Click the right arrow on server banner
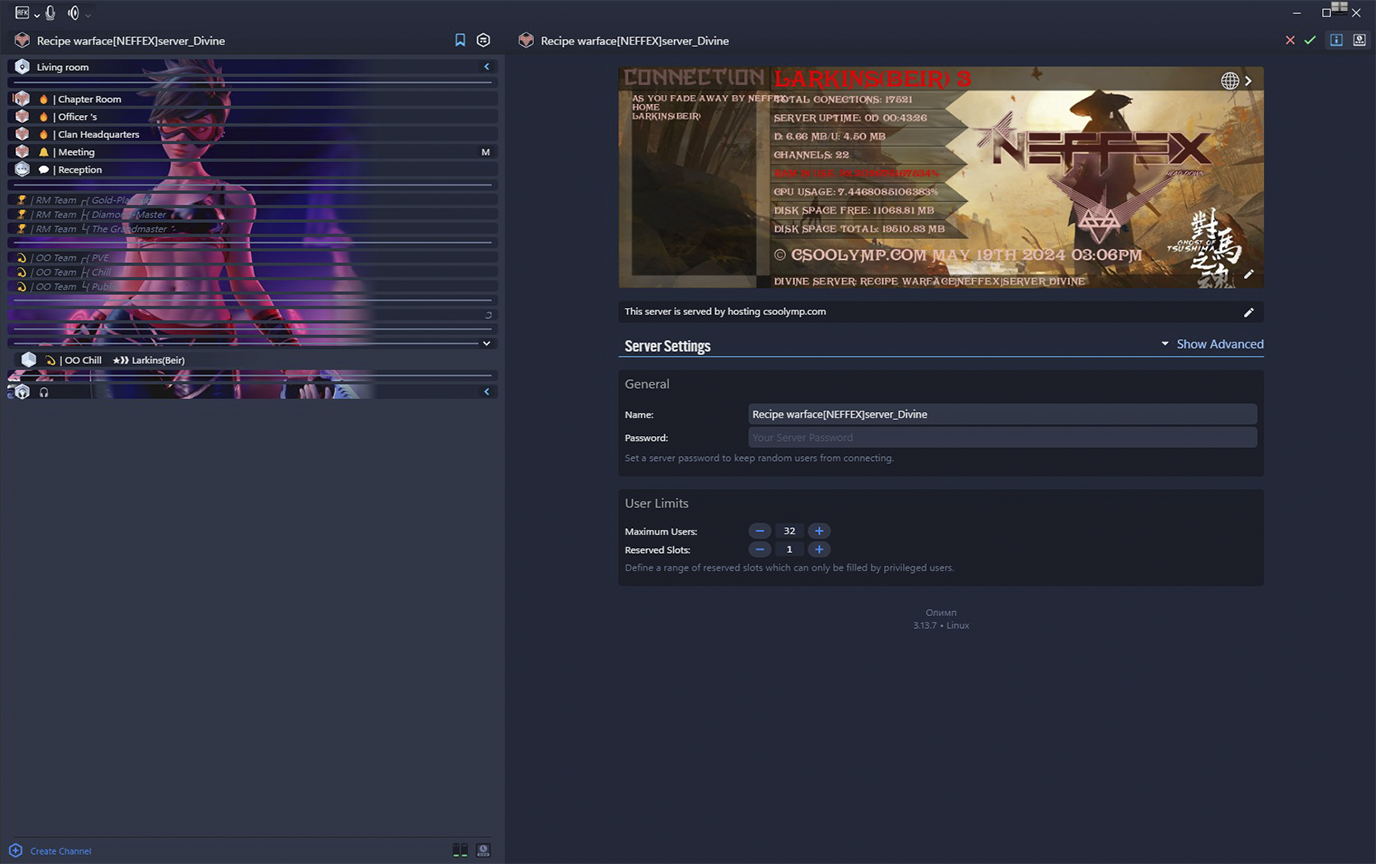The image size is (1376, 864). (1248, 81)
